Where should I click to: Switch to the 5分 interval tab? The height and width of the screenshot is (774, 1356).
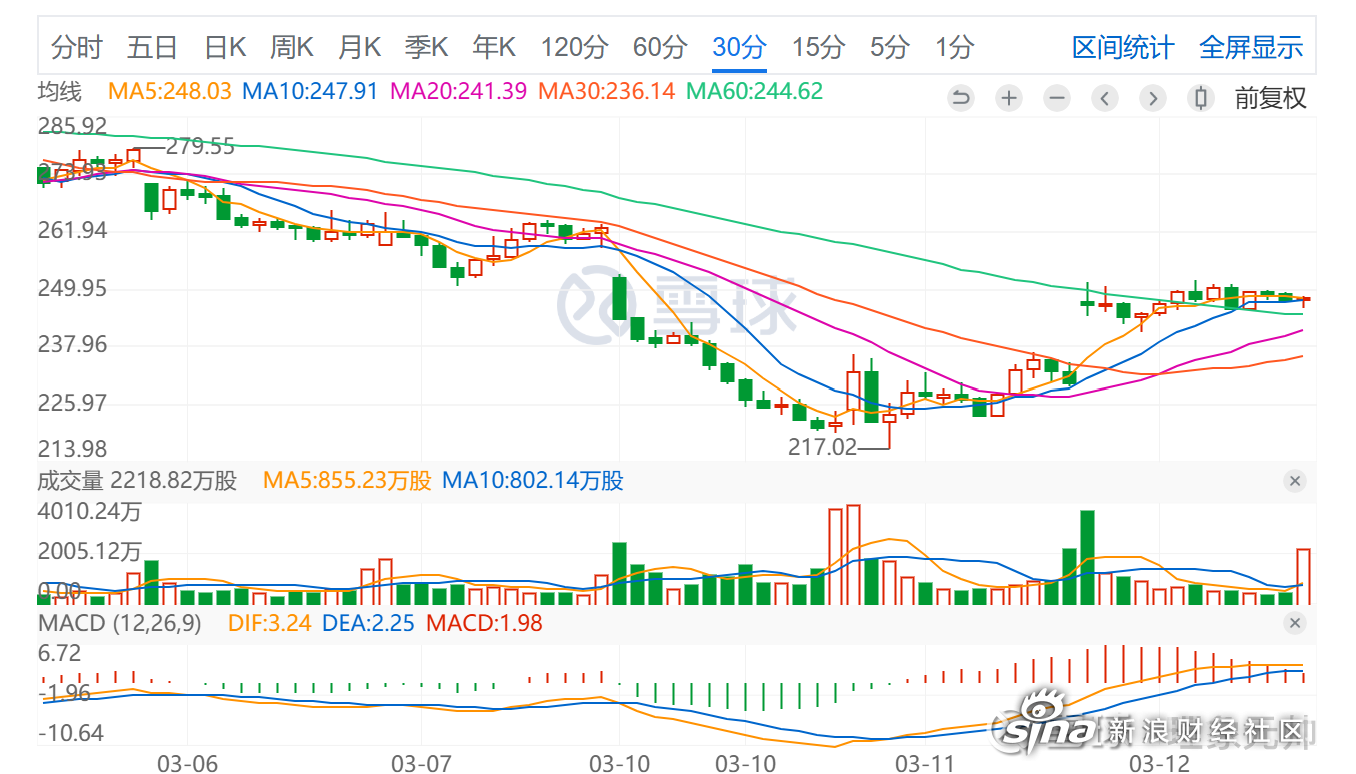(890, 47)
